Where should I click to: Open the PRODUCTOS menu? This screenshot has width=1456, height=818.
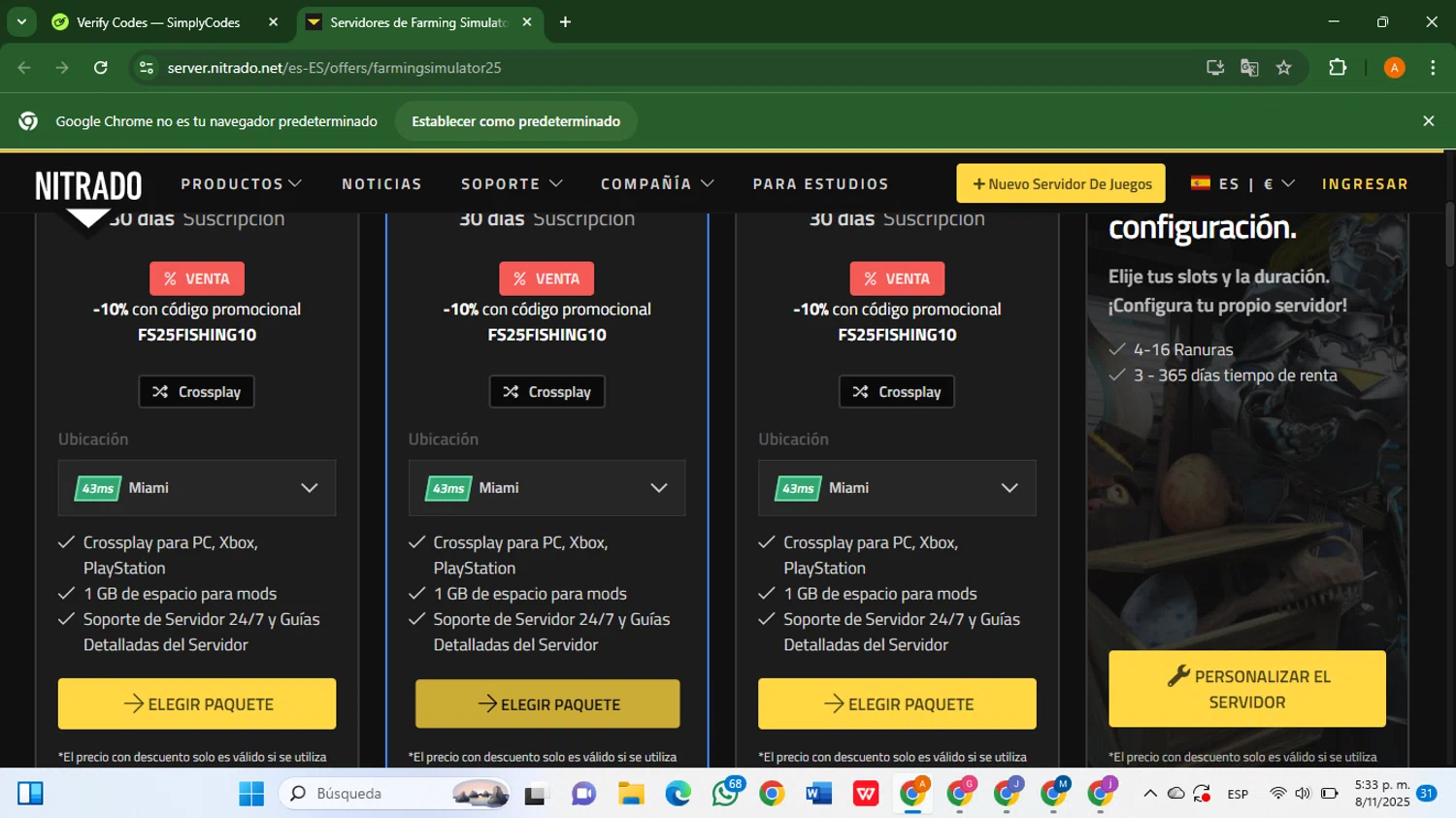click(x=241, y=184)
